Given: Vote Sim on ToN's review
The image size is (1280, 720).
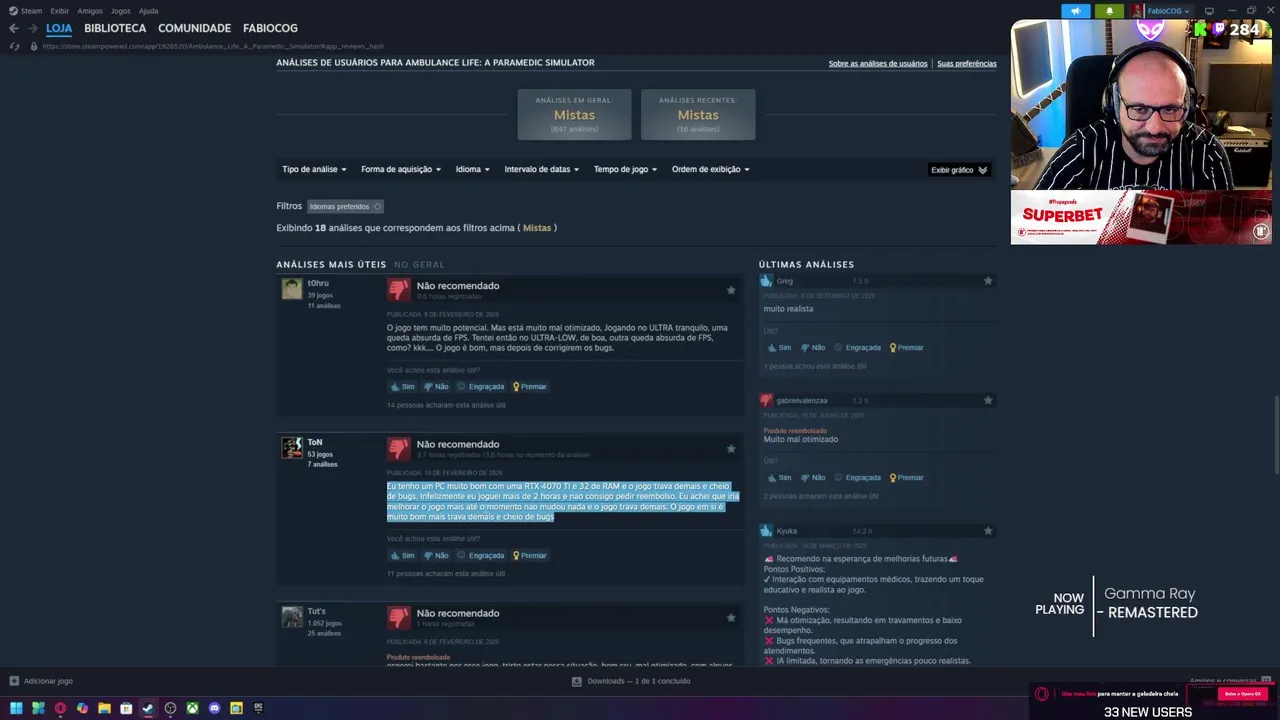Looking at the screenshot, I should click(402, 555).
